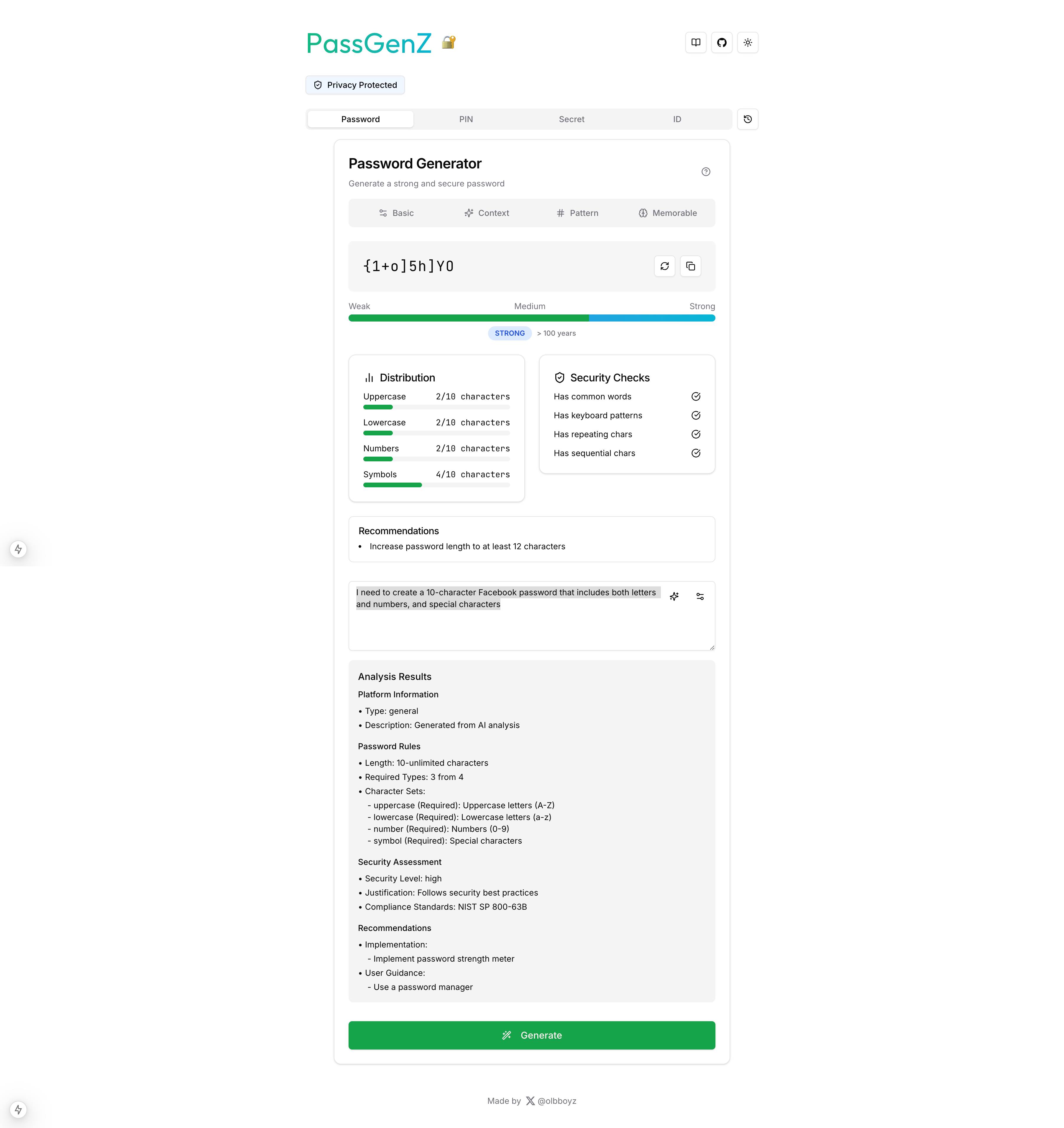Select the Pattern mode tab
This screenshot has width=1064, height=1128.
click(577, 213)
